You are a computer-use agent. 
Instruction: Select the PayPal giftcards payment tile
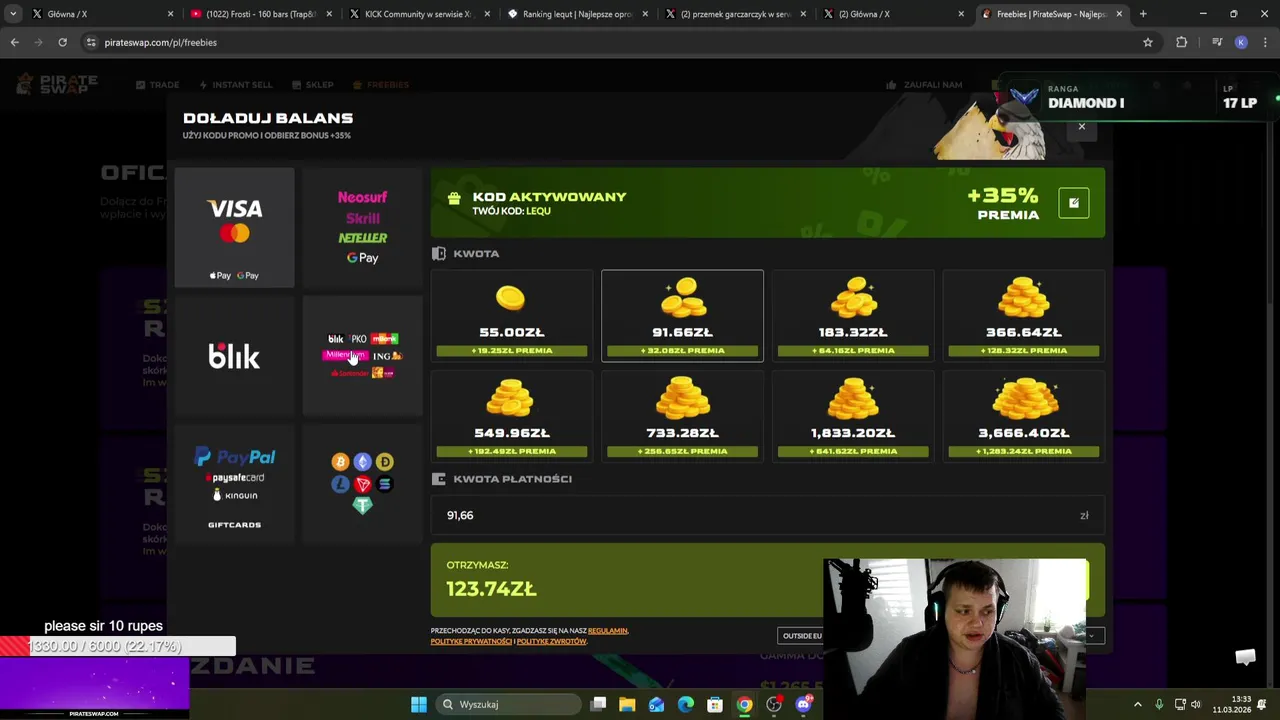pyautogui.click(x=234, y=484)
